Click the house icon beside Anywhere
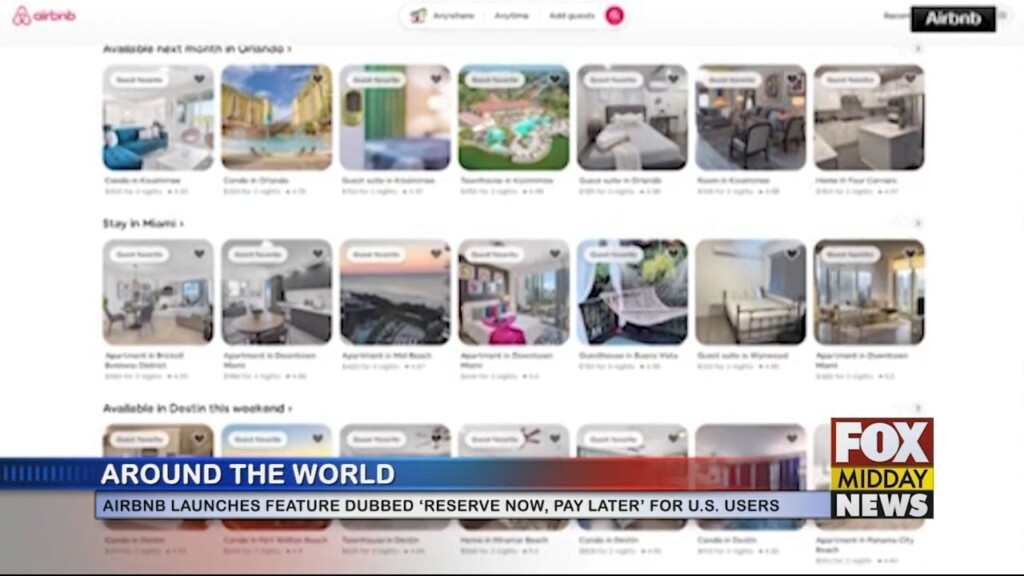1024x576 pixels. coord(418,16)
